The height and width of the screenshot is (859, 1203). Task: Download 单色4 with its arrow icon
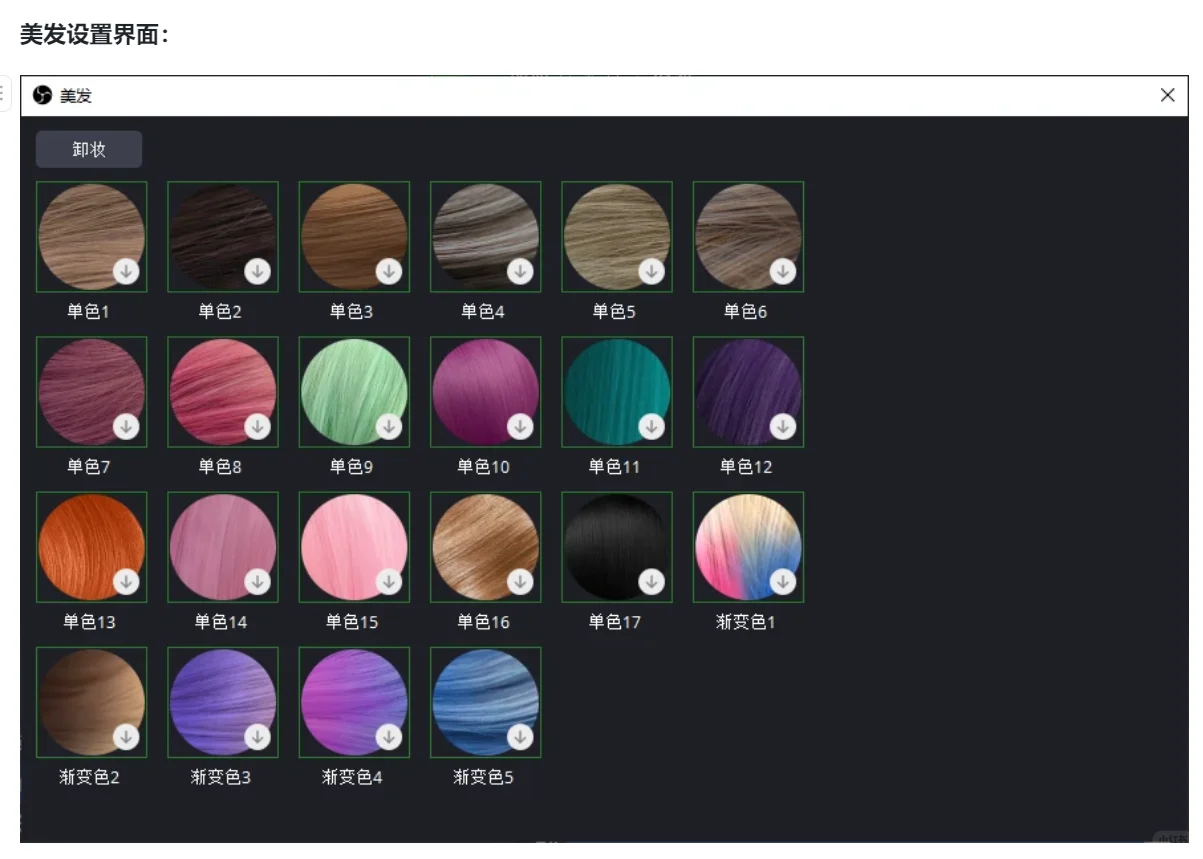pyautogui.click(x=520, y=271)
